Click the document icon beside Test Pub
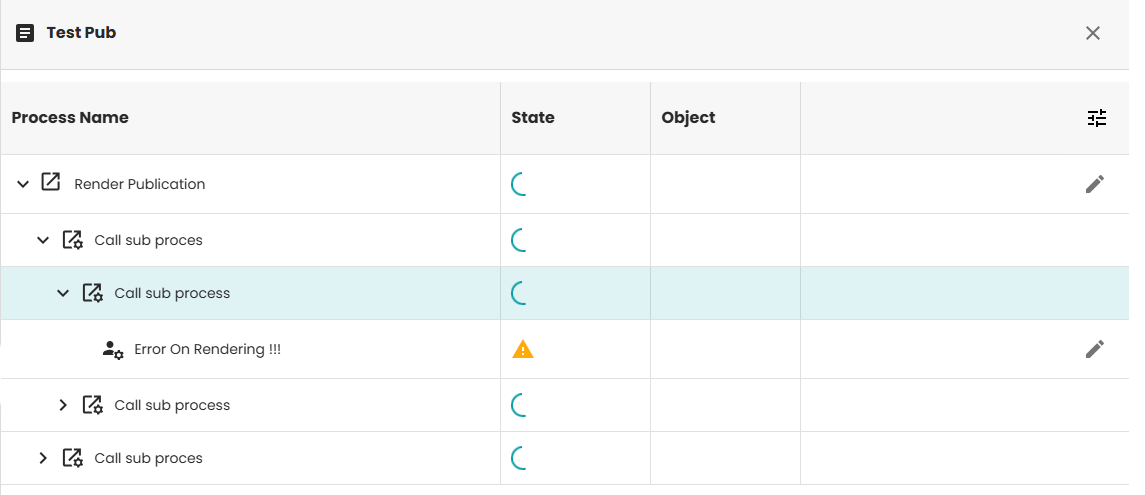 coord(25,33)
